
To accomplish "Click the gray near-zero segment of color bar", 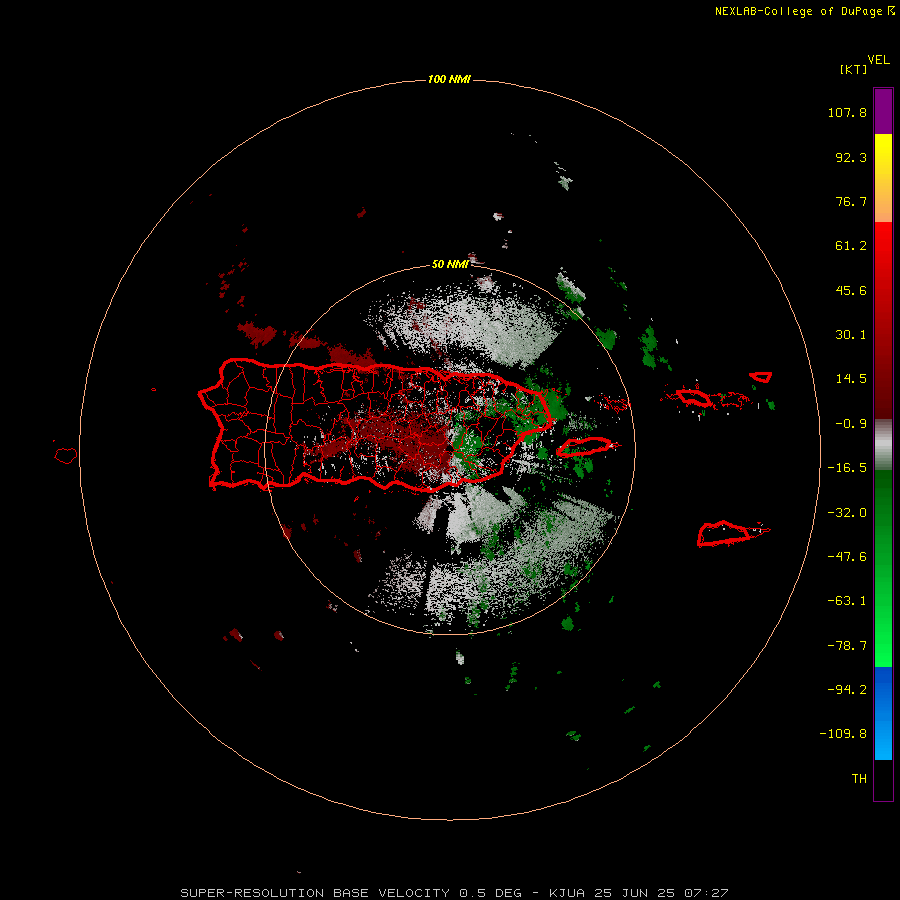I will coord(883,443).
